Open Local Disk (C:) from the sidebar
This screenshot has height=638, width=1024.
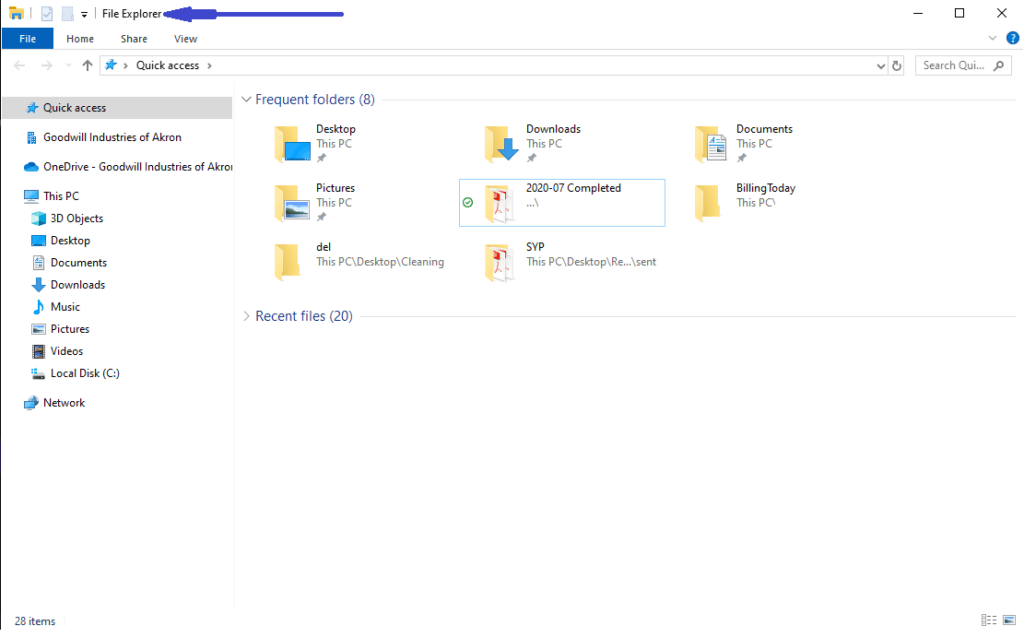point(83,373)
